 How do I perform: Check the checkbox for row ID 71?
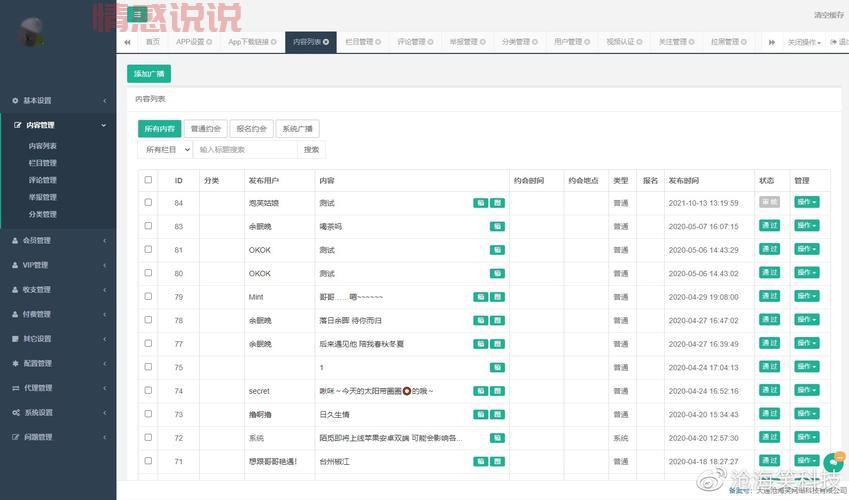148,461
